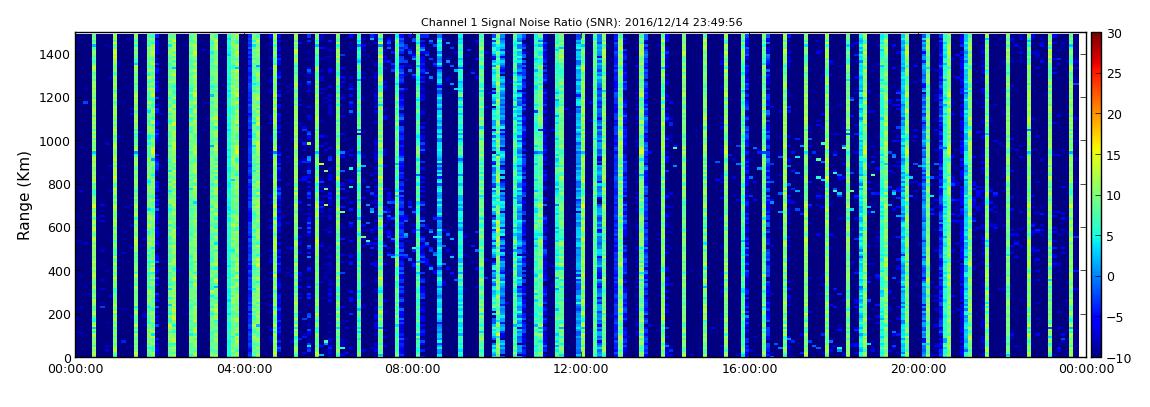Click the plot title showing Channel 1 SNR
Screen dimensions: 1150x407
pos(582,23)
